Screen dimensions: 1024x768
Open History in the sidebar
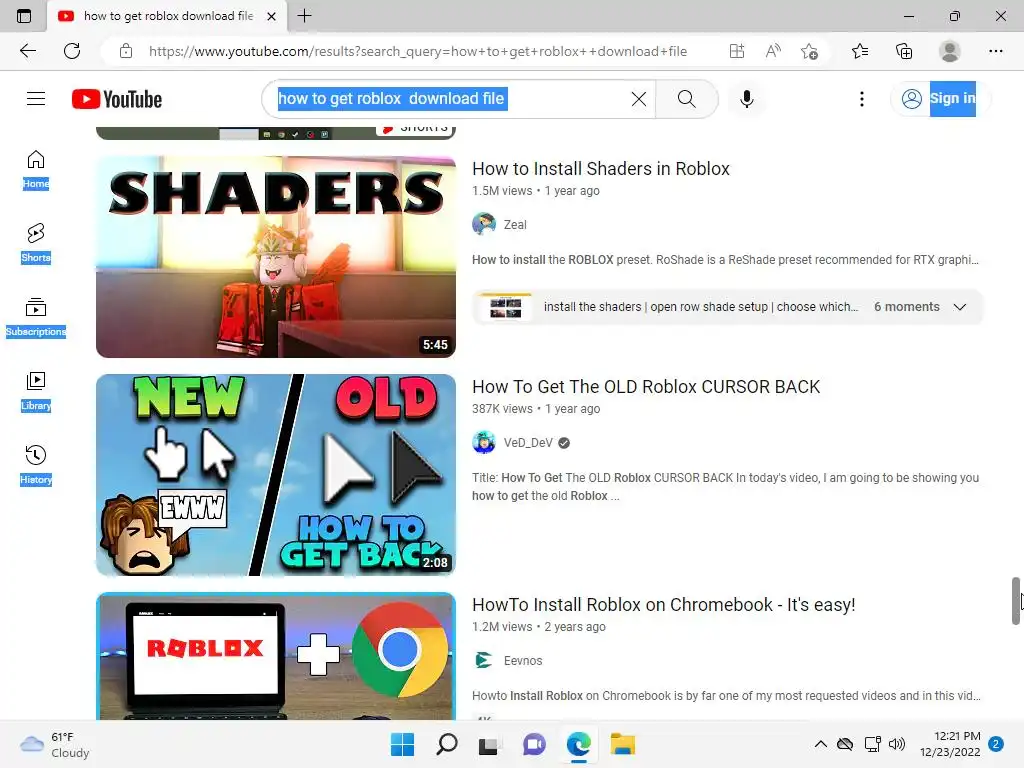pyautogui.click(x=36, y=465)
